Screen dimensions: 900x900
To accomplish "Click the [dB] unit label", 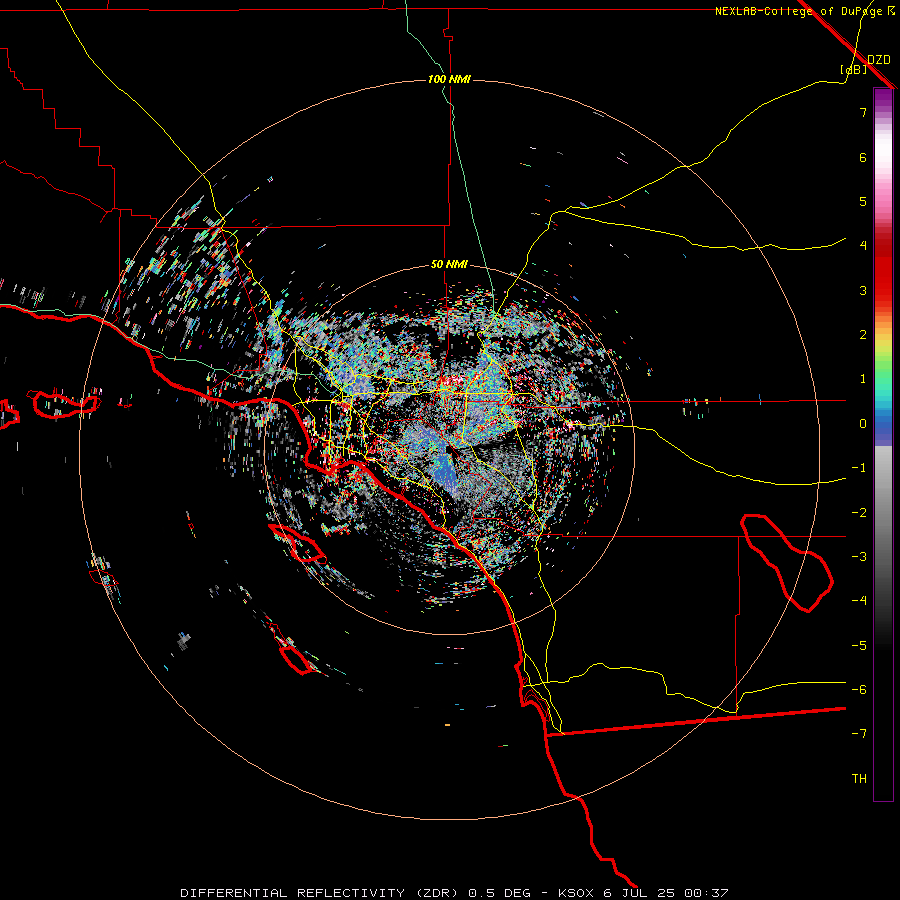I will pos(853,69).
